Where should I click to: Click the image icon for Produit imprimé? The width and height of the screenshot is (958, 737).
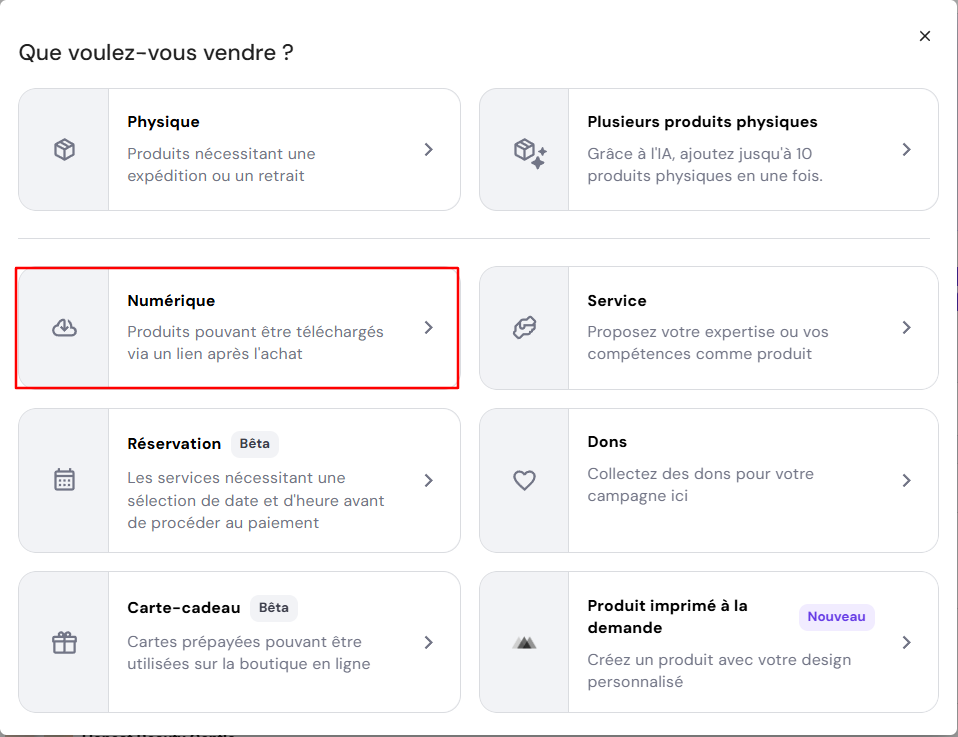tap(525, 642)
